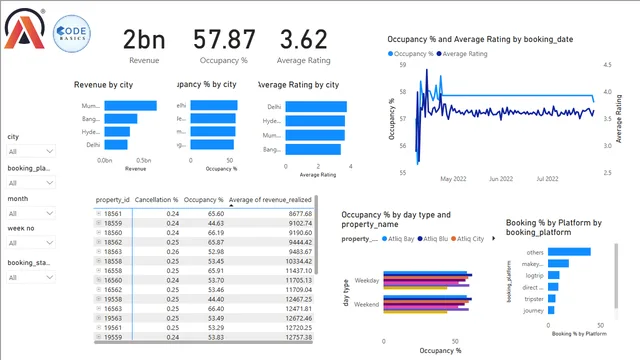640x360 pixels.
Task: Expand row for property 18559
Action: (98, 223)
